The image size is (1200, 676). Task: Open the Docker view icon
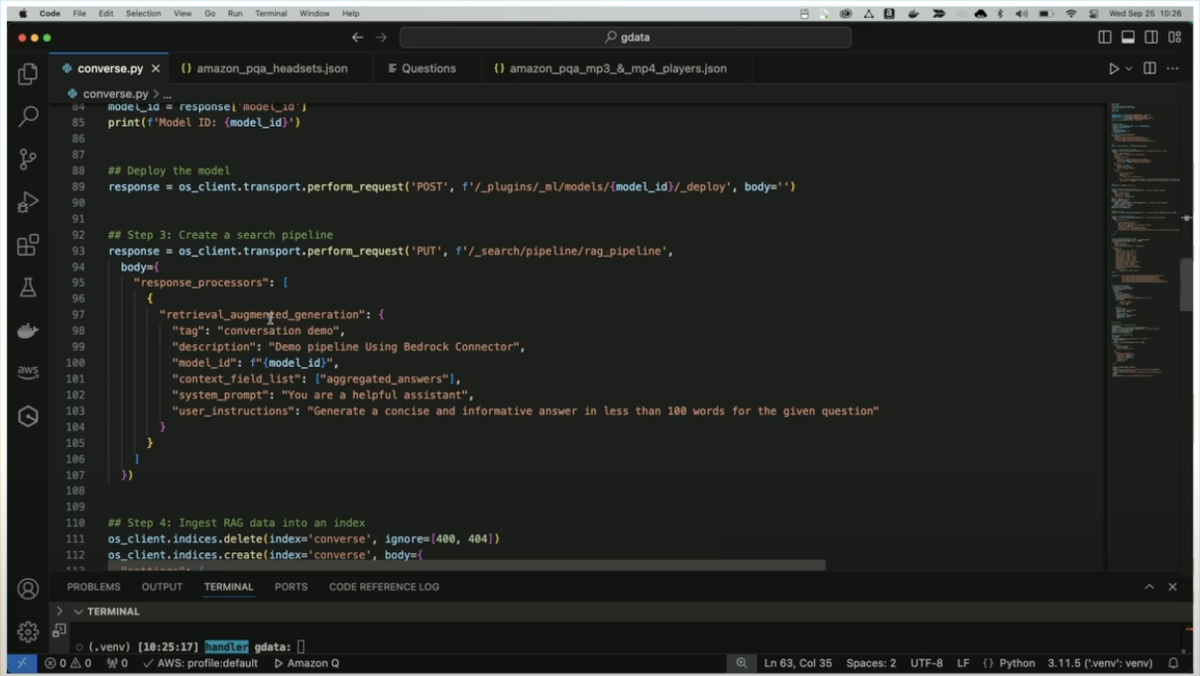28,330
